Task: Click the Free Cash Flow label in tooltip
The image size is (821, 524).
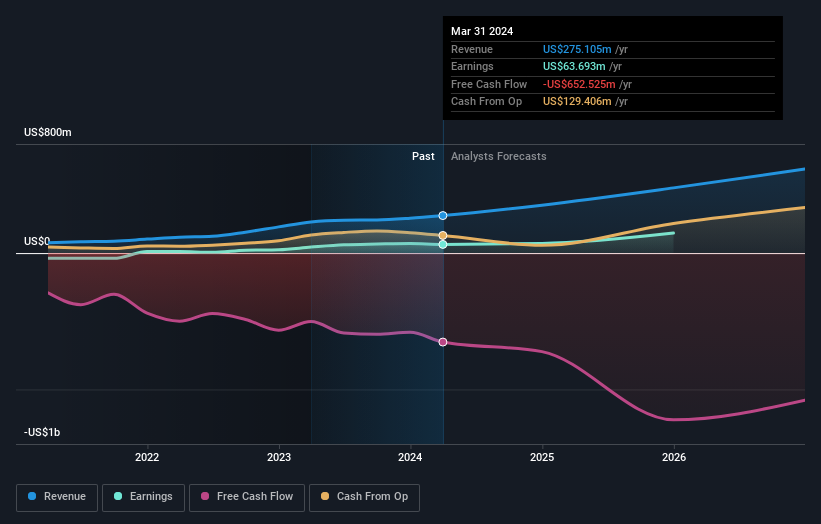Action: pyautogui.click(x=489, y=84)
